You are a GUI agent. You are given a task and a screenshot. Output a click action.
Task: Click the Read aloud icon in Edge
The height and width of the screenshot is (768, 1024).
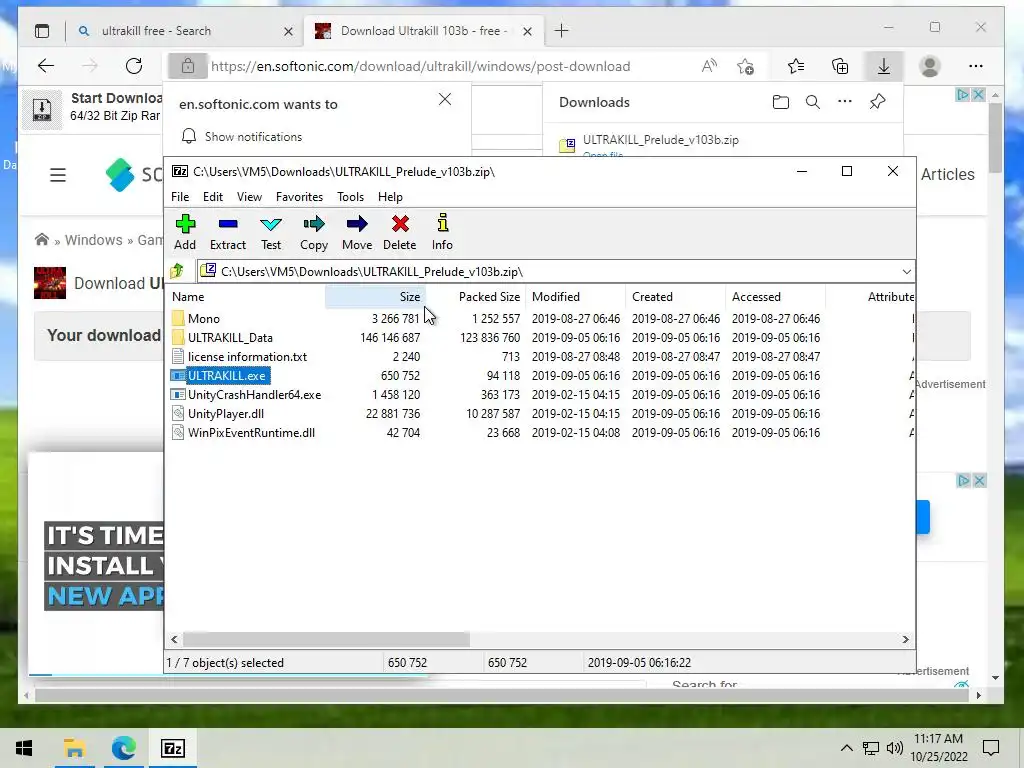click(x=709, y=66)
